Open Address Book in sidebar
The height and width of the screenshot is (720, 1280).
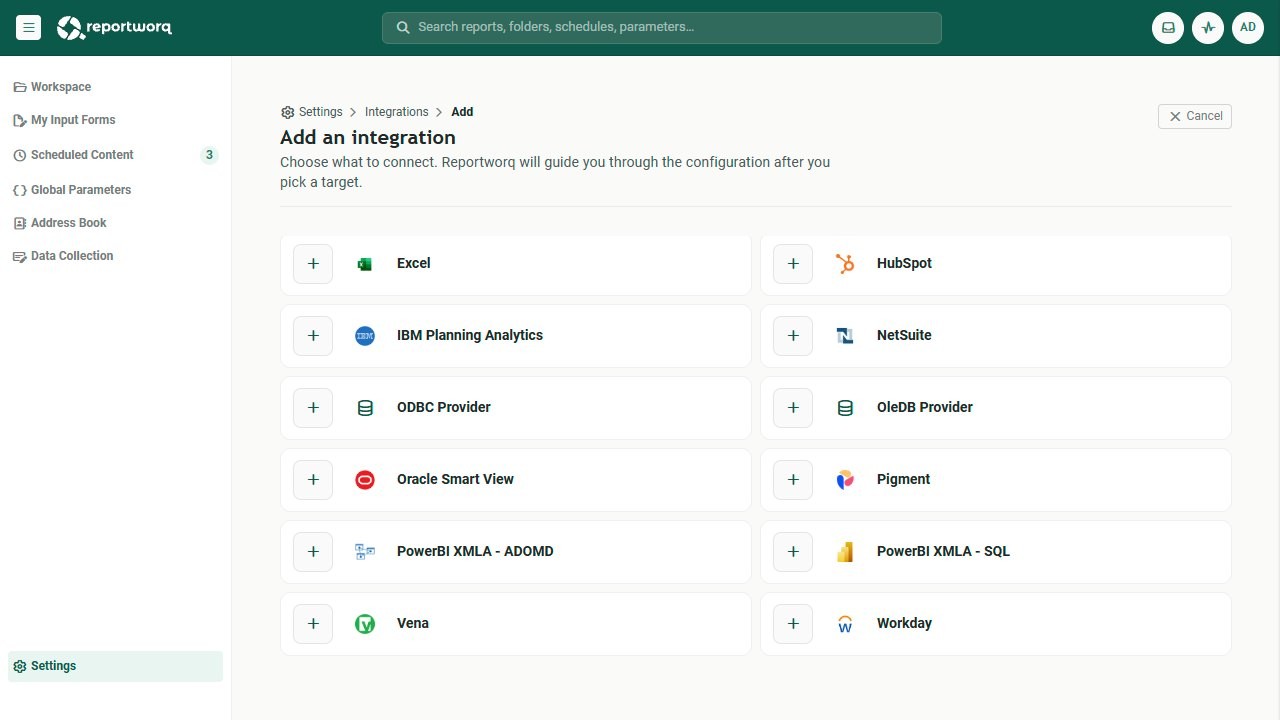[x=116, y=223]
